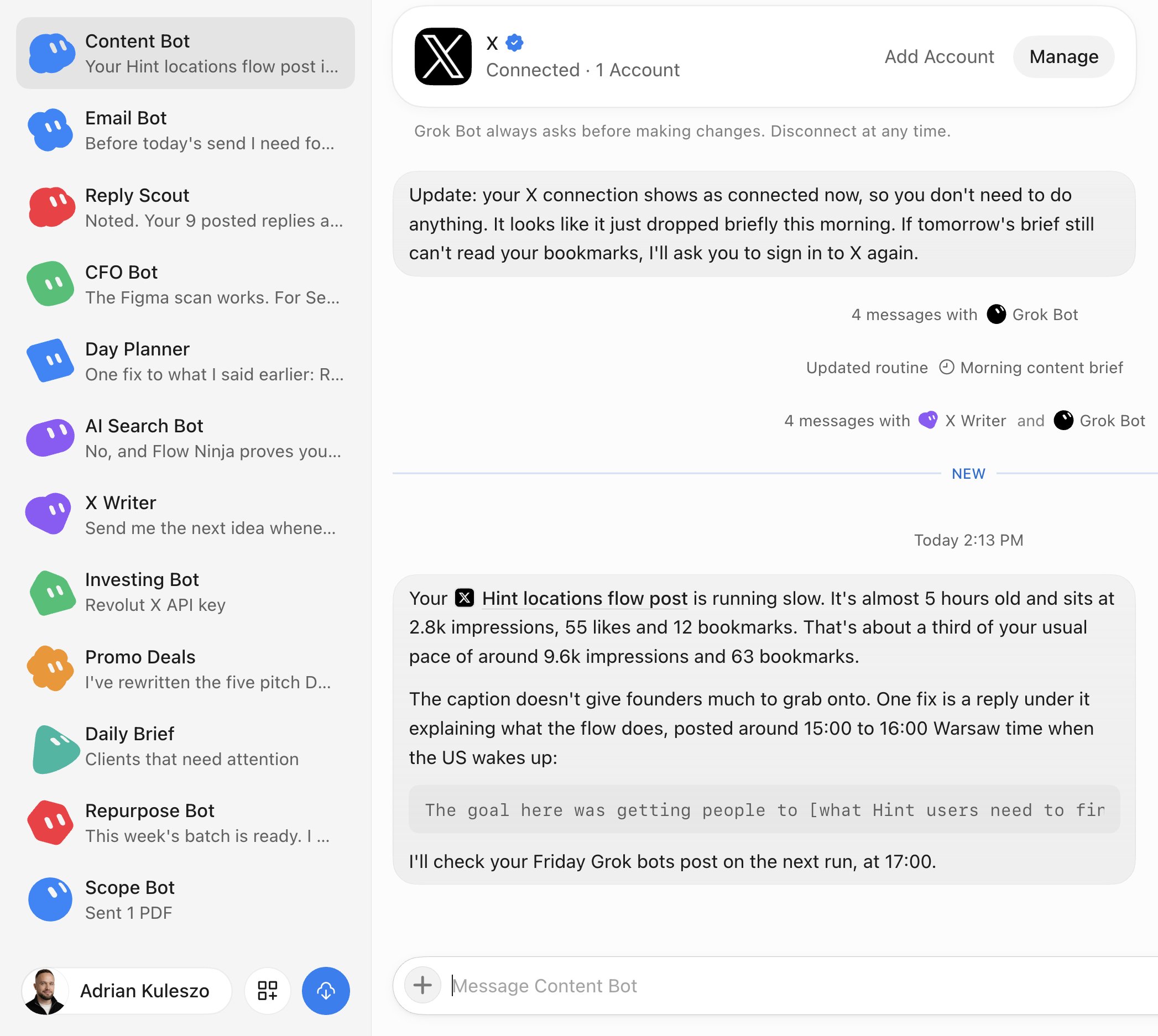Click the blue verified badge next to X
This screenshot has height=1036, width=1158.
515,43
